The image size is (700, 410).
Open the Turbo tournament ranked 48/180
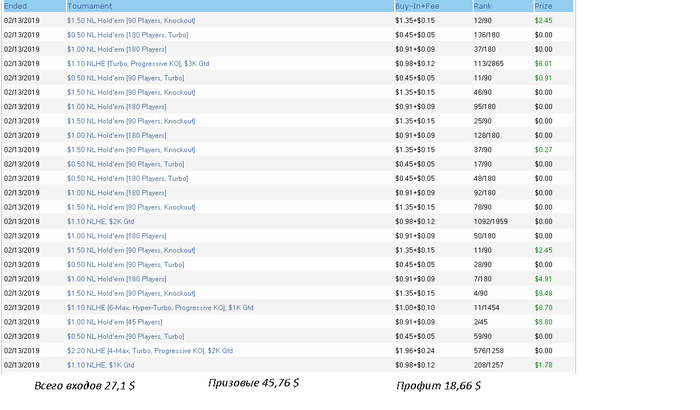pyautogui.click(x=128, y=178)
